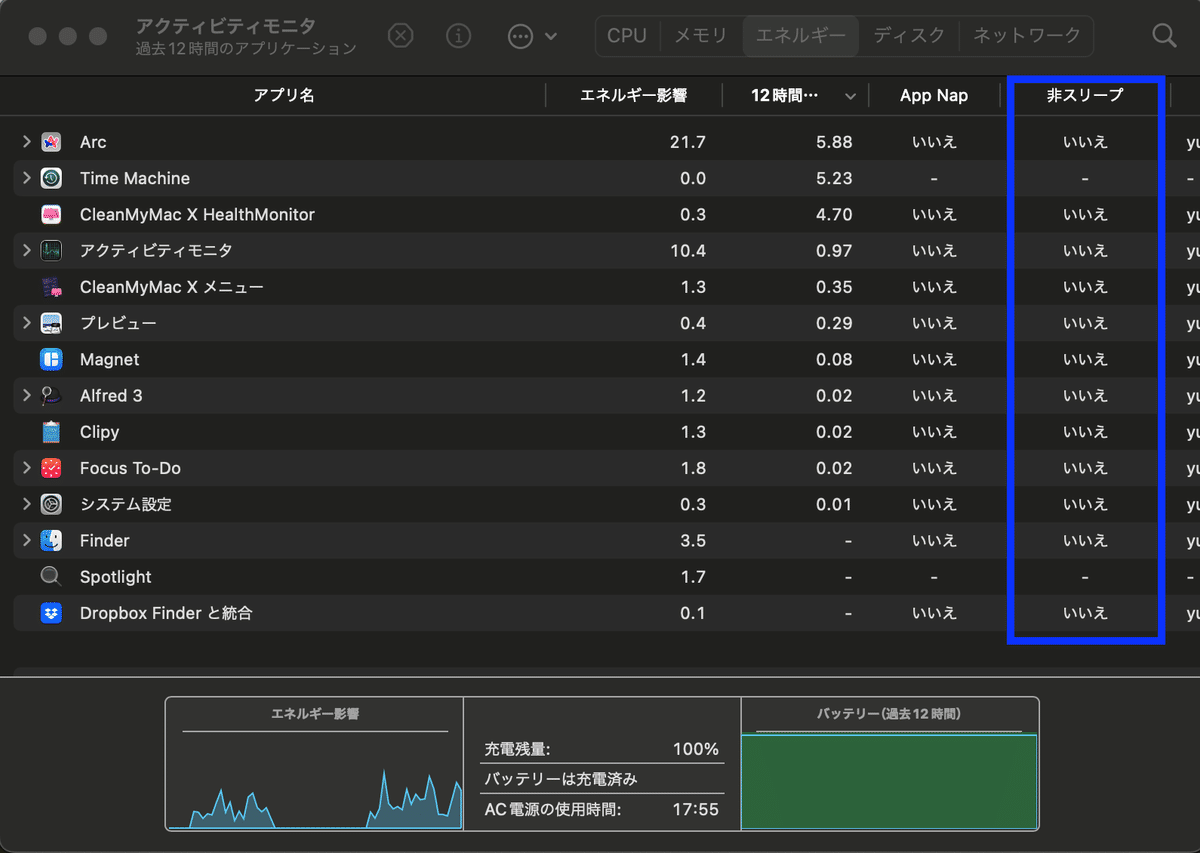Image resolution: width=1200 pixels, height=853 pixels.
Task: Click the Time Machine app icon
Action: tap(51, 178)
